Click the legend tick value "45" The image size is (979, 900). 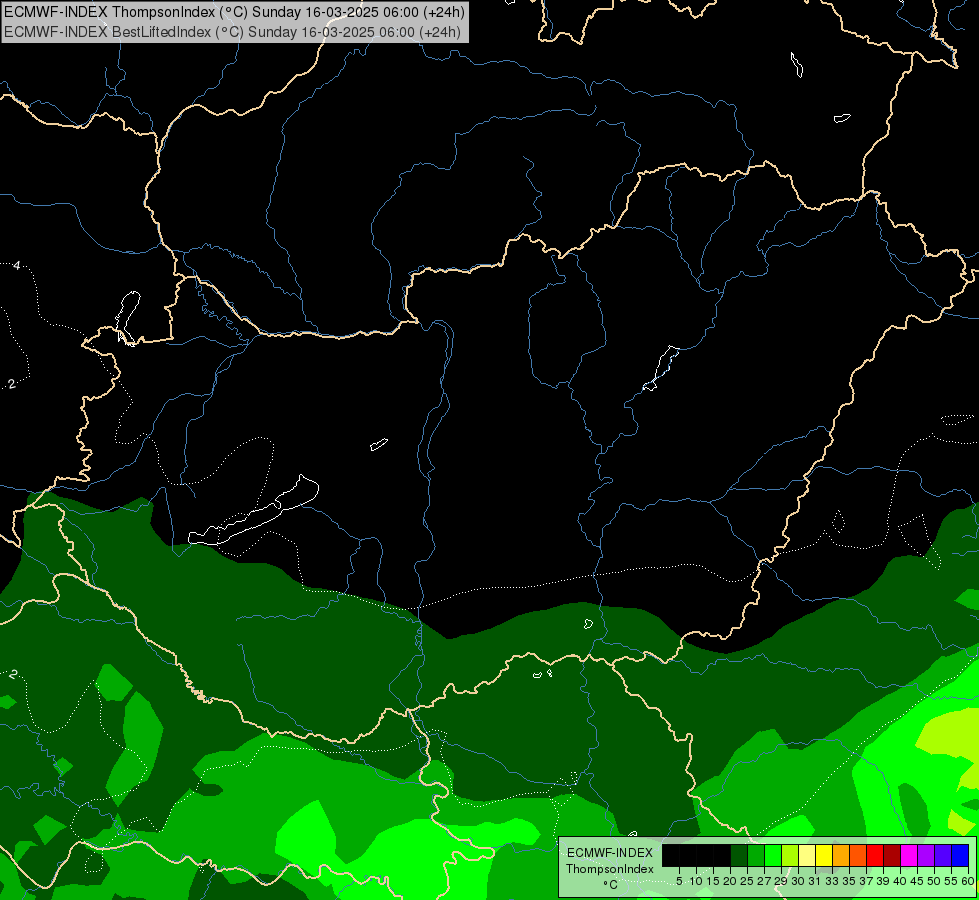click(917, 881)
